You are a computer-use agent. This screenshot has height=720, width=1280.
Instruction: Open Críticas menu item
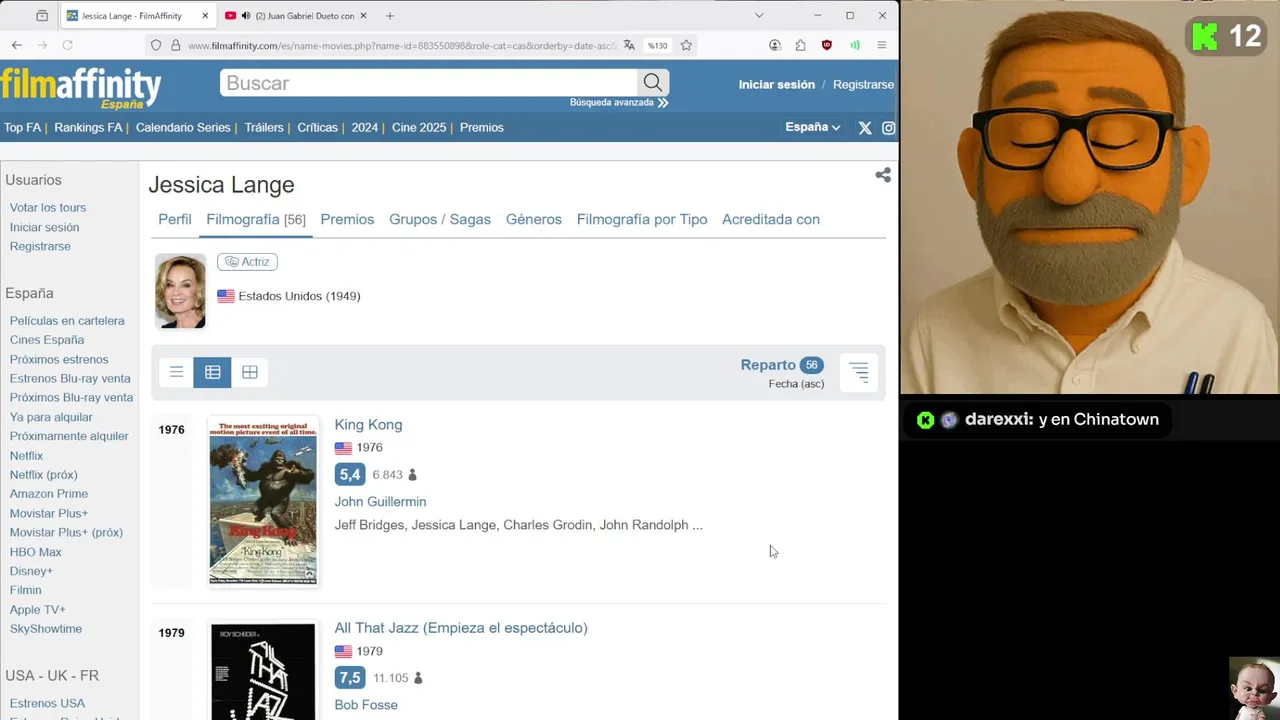click(x=318, y=128)
